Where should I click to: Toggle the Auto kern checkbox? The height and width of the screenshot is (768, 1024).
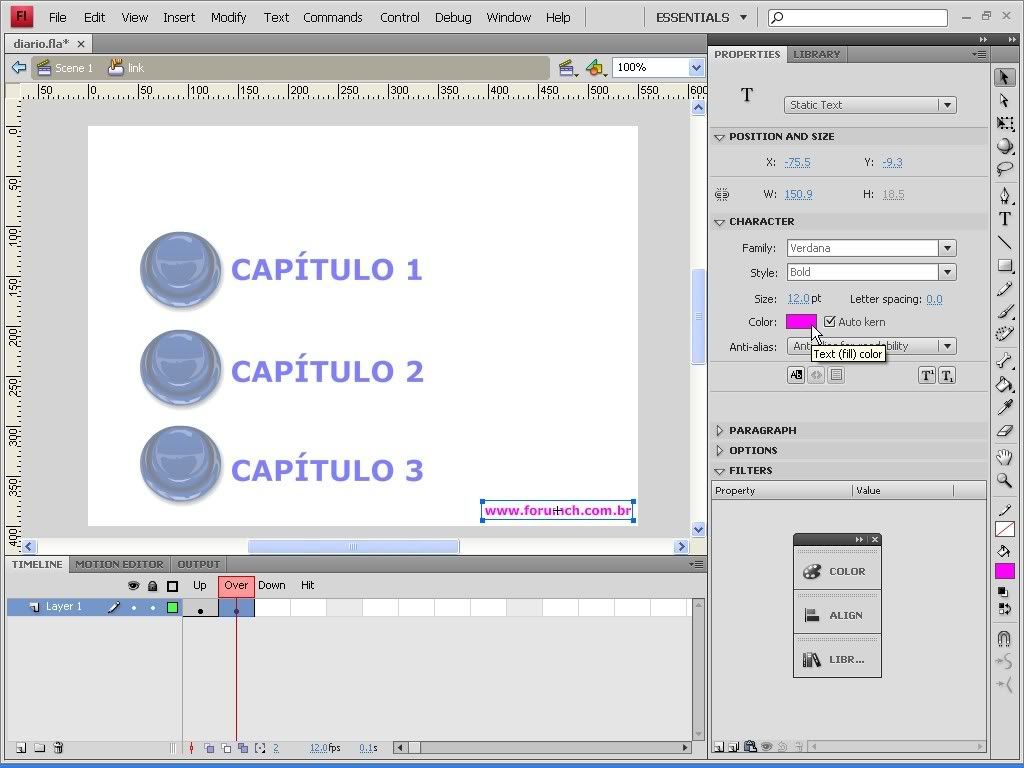[830, 322]
